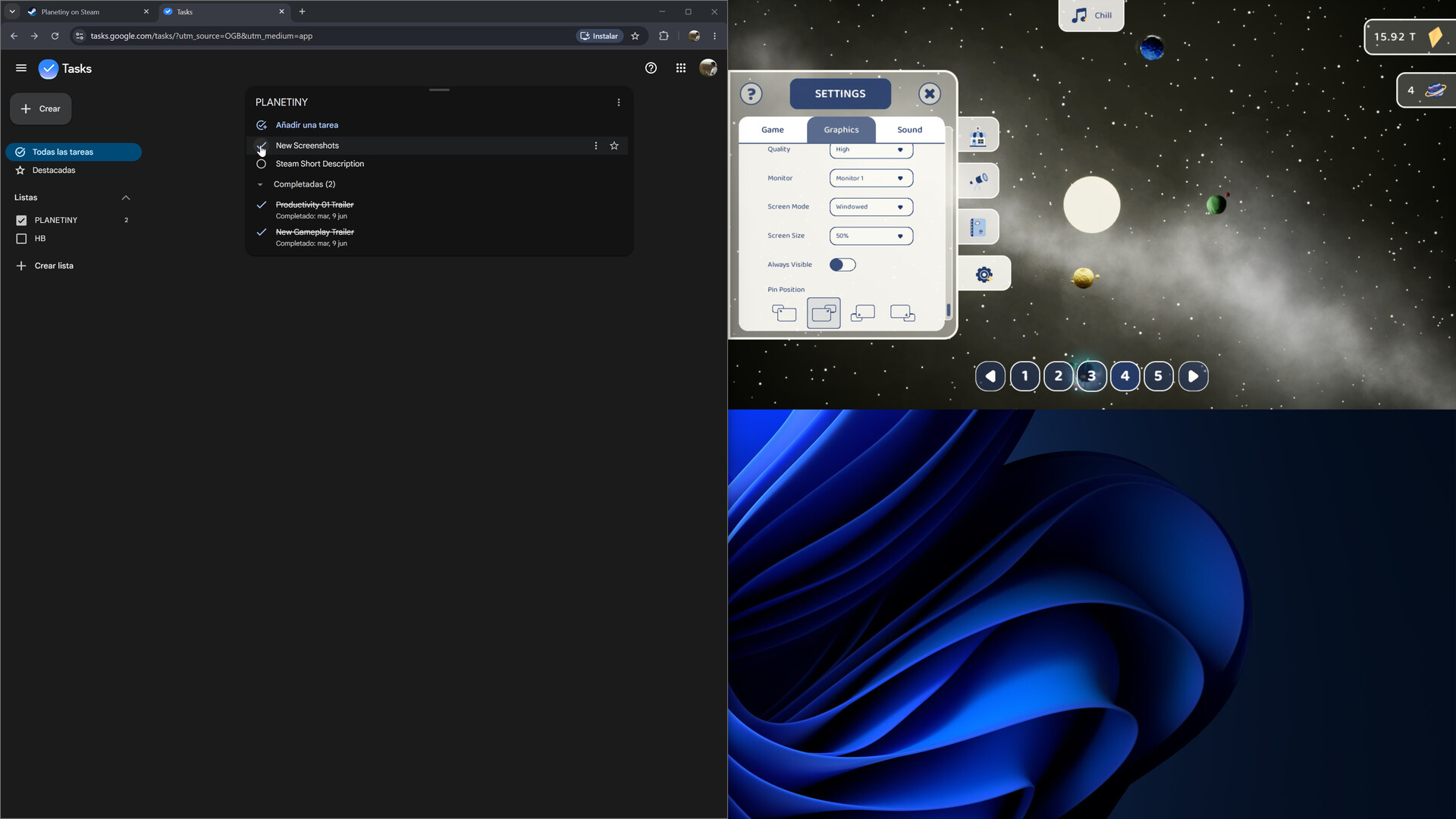Toggle the Always Visible switch
Viewport: 1456px width, 819px height.
pos(843,265)
